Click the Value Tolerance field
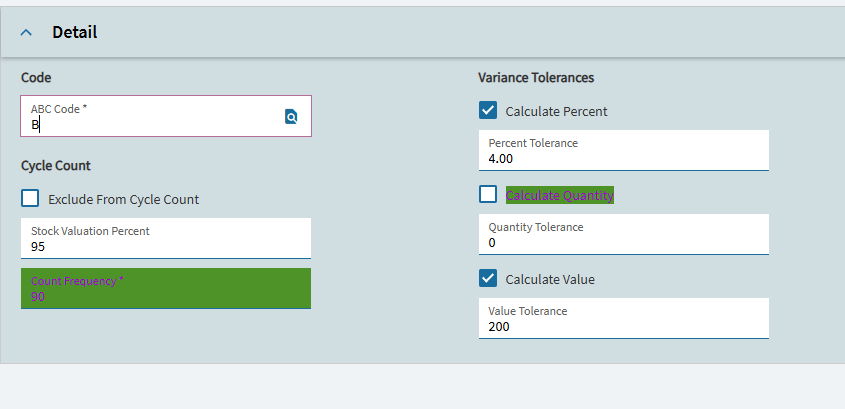 [x=623, y=326]
